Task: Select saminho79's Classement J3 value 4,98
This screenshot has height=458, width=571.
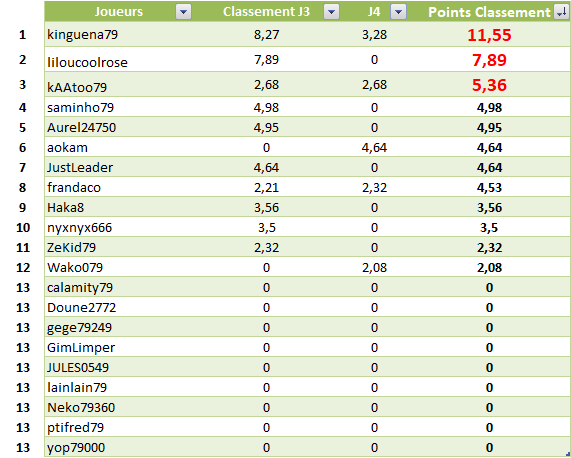Action: click(267, 107)
